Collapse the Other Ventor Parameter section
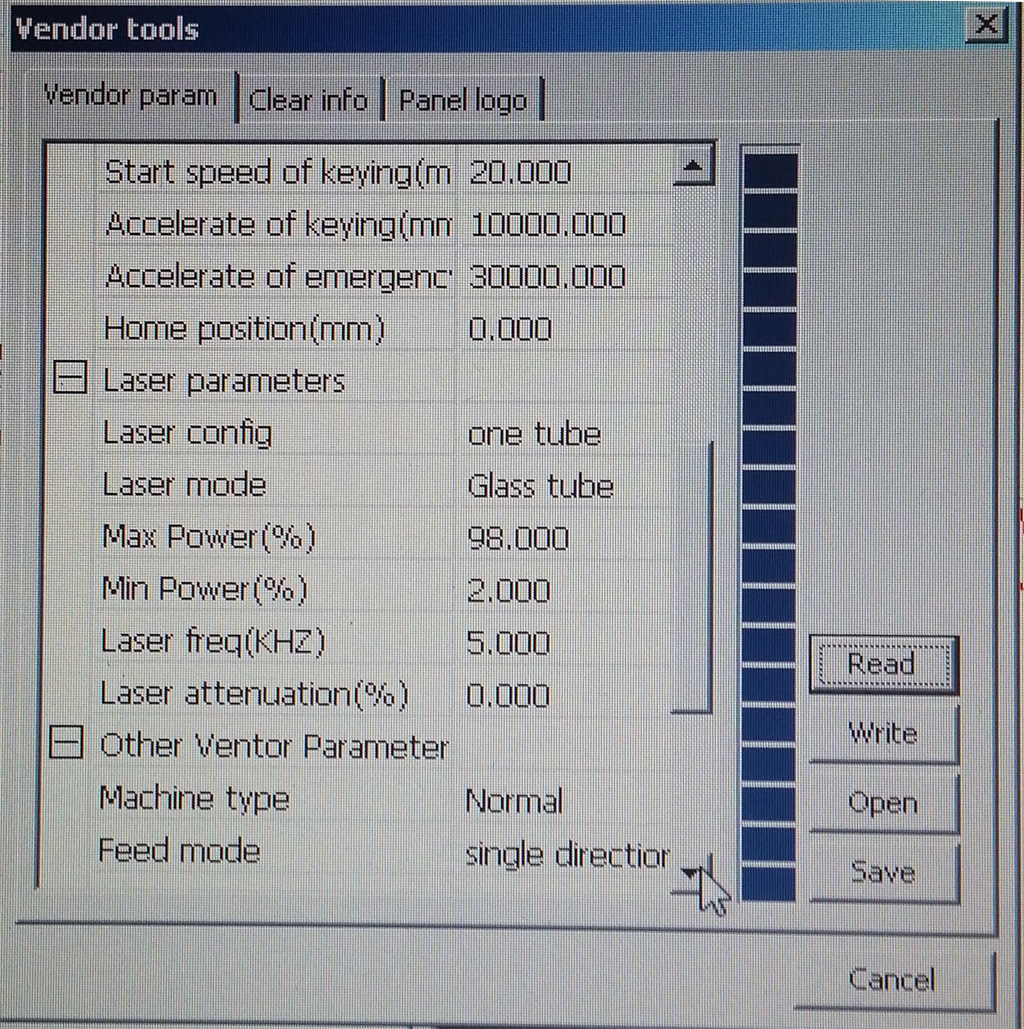 pyautogui.click(x=66, y=746)
